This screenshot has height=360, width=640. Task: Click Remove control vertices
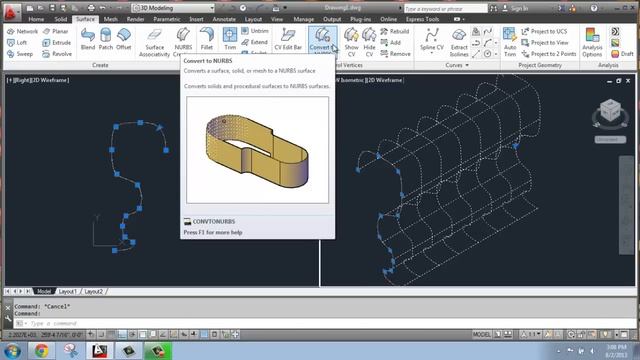coord(396,54)
